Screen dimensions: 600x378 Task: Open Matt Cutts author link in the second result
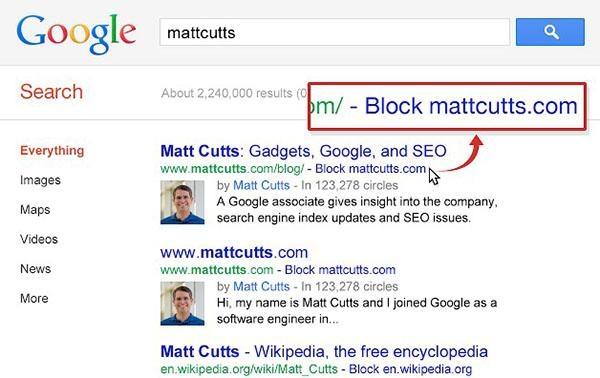point(261,287)
